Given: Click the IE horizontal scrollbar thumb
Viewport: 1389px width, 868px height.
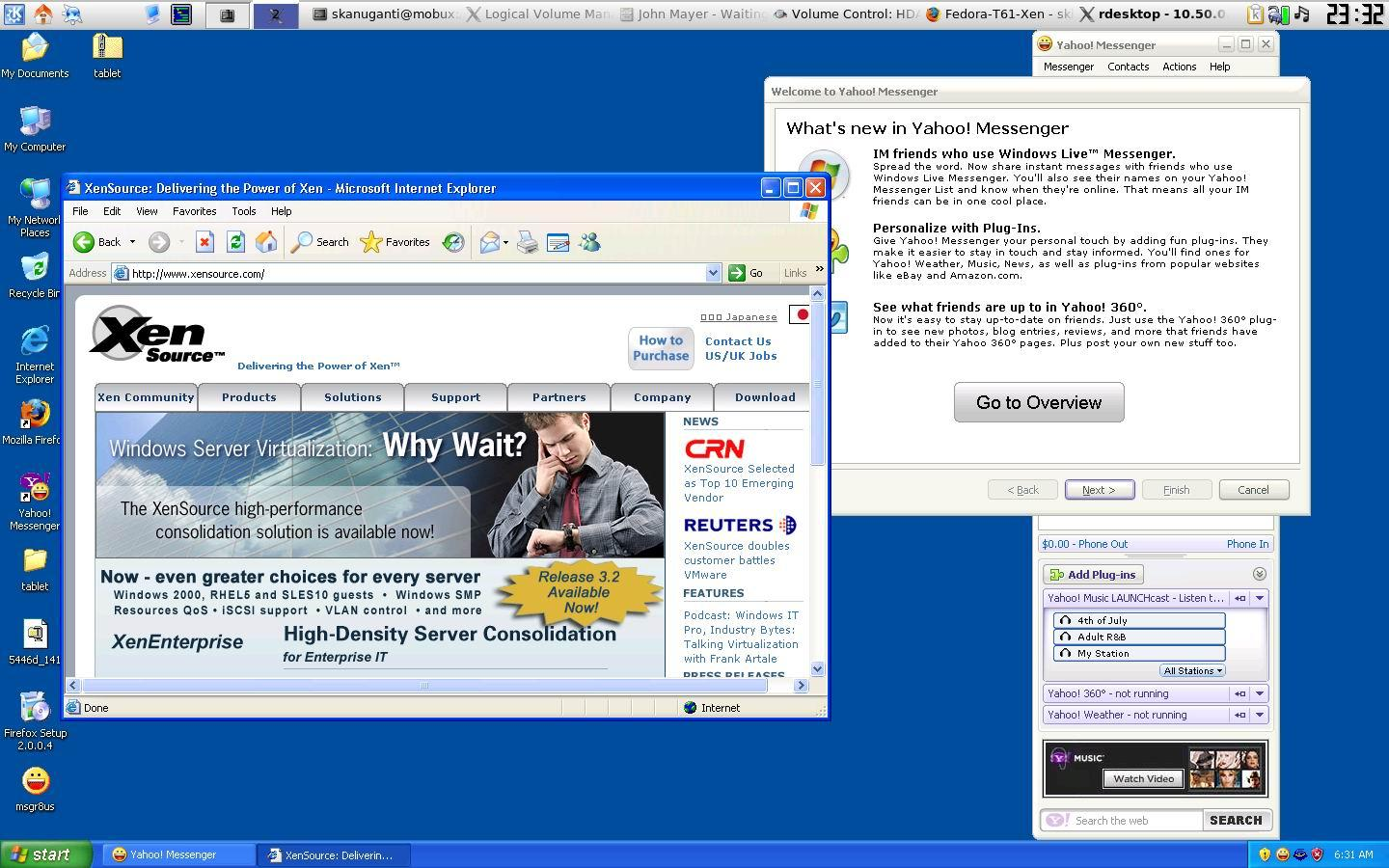Looking at the screenshot, I should click(424, 686).
